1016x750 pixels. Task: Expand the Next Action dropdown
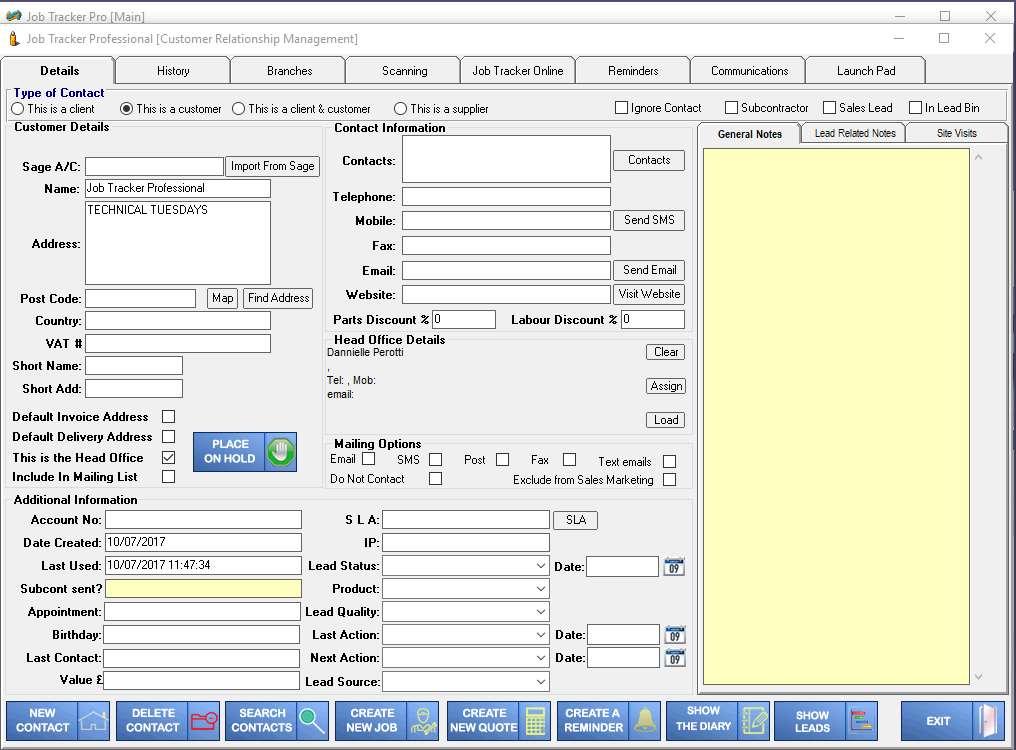pos(540,658)
